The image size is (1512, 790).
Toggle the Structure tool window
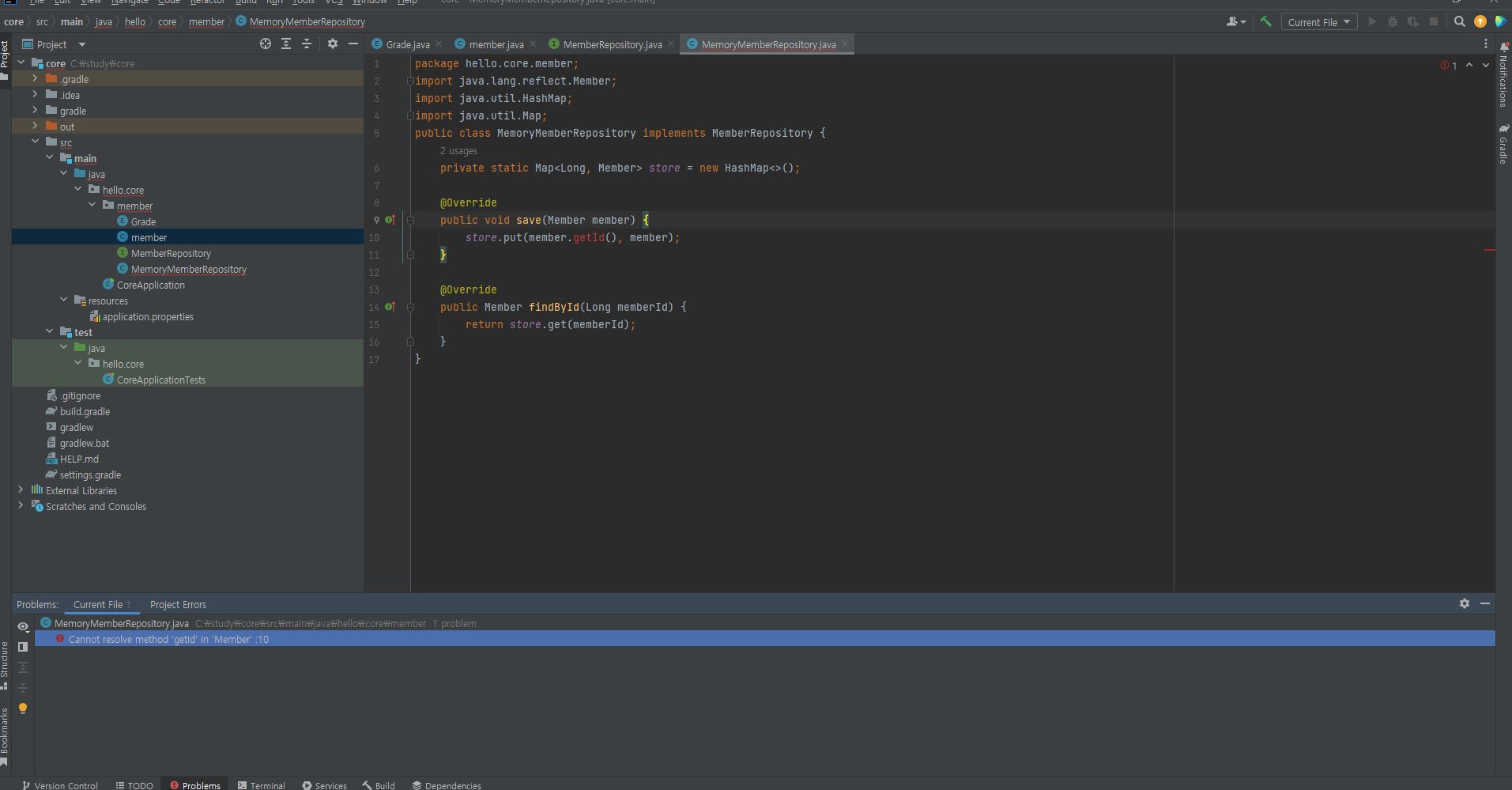[5, 664]
